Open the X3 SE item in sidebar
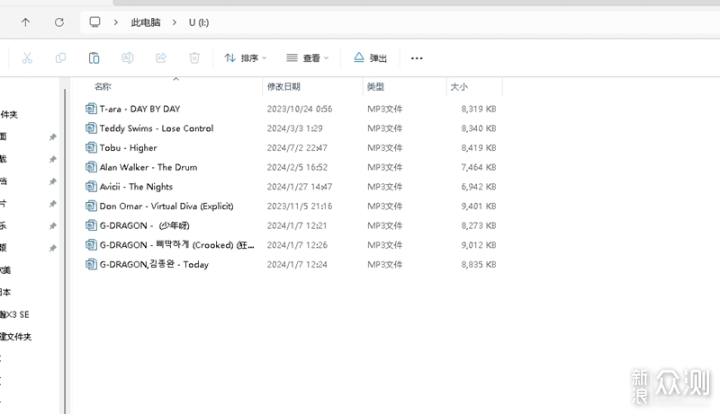Screen dimensions: 720x414 15,314
